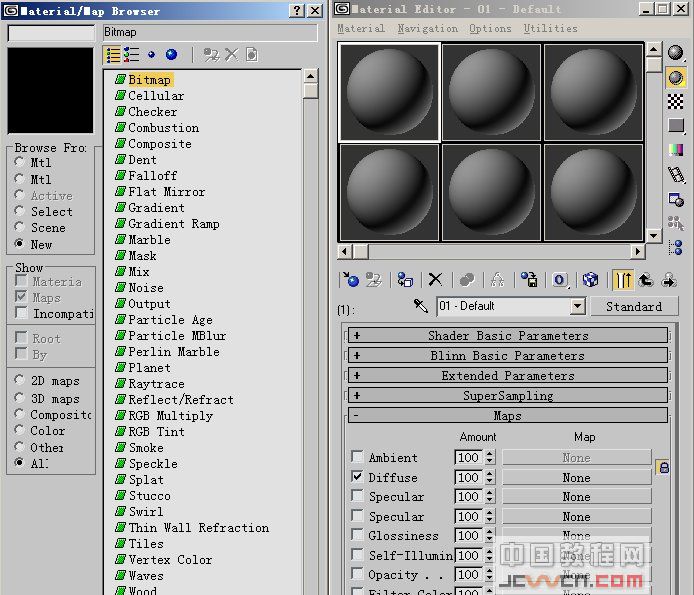The image size is (694, 595).
Task: Click Put Material to Scene icon
Action: (374, 280)
